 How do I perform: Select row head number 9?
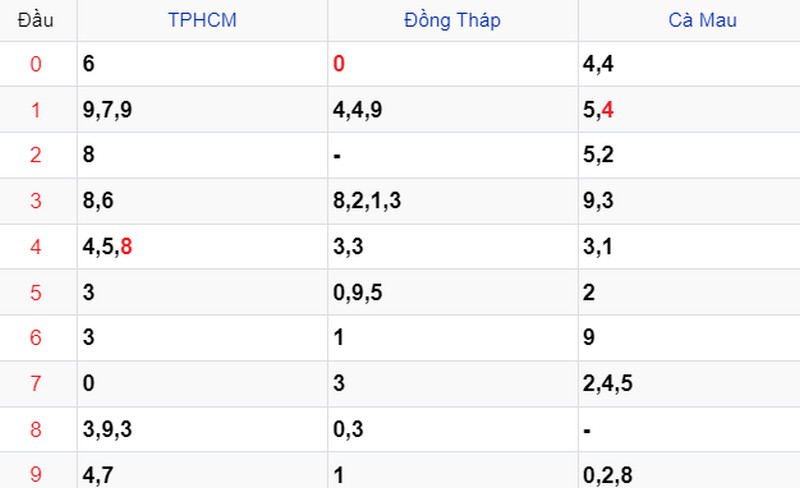35,474
